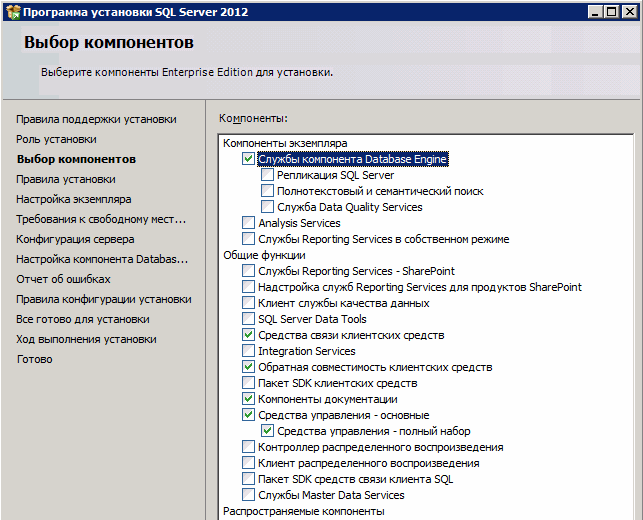Minimize the SQL Server 2012 setup window
This screenshot has height=520, width=643.
pyautogui.click(x=595, y=12)
